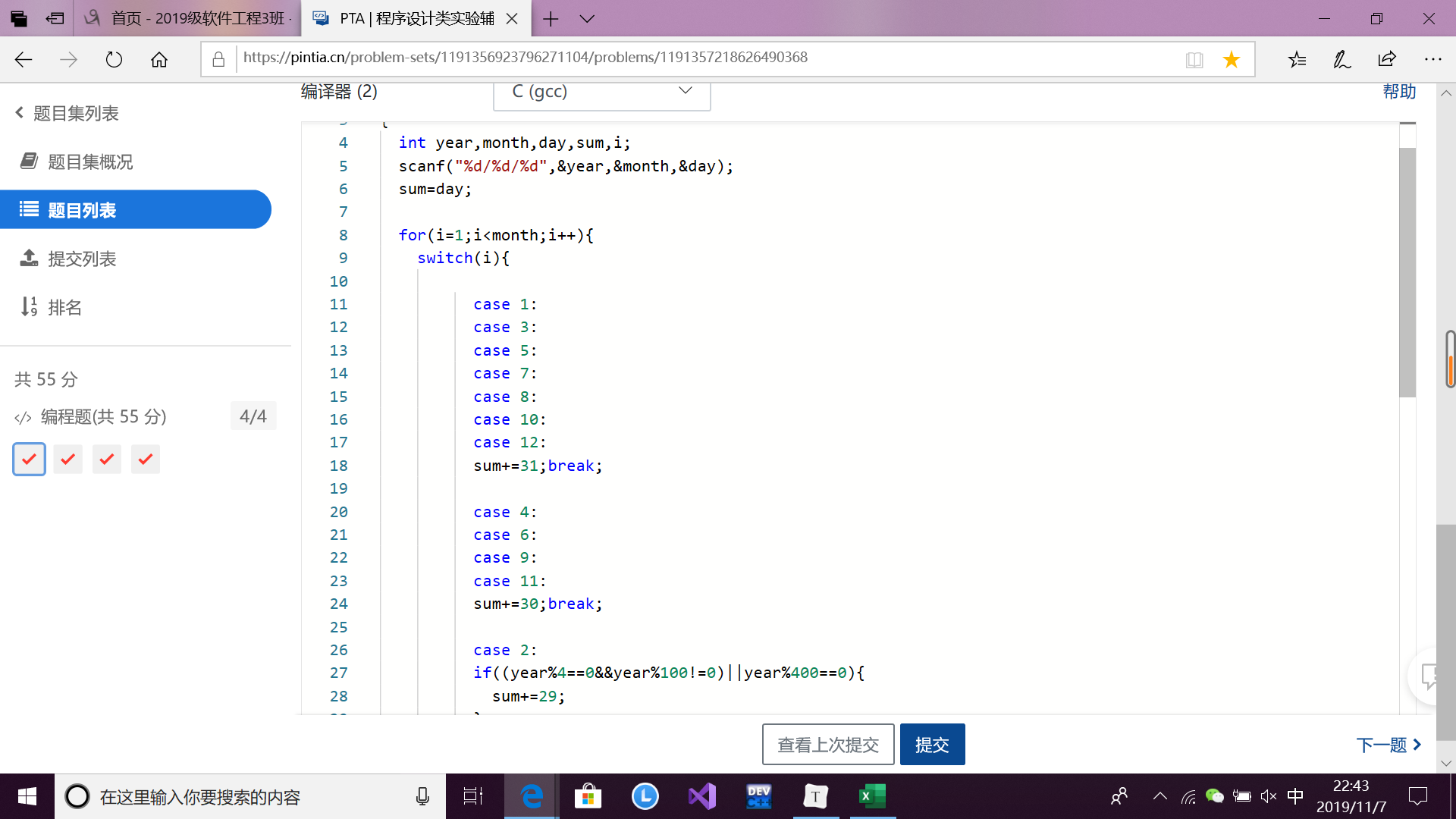Open the add notes pen icon
1456x819 pixels.
click(1341, 59)
